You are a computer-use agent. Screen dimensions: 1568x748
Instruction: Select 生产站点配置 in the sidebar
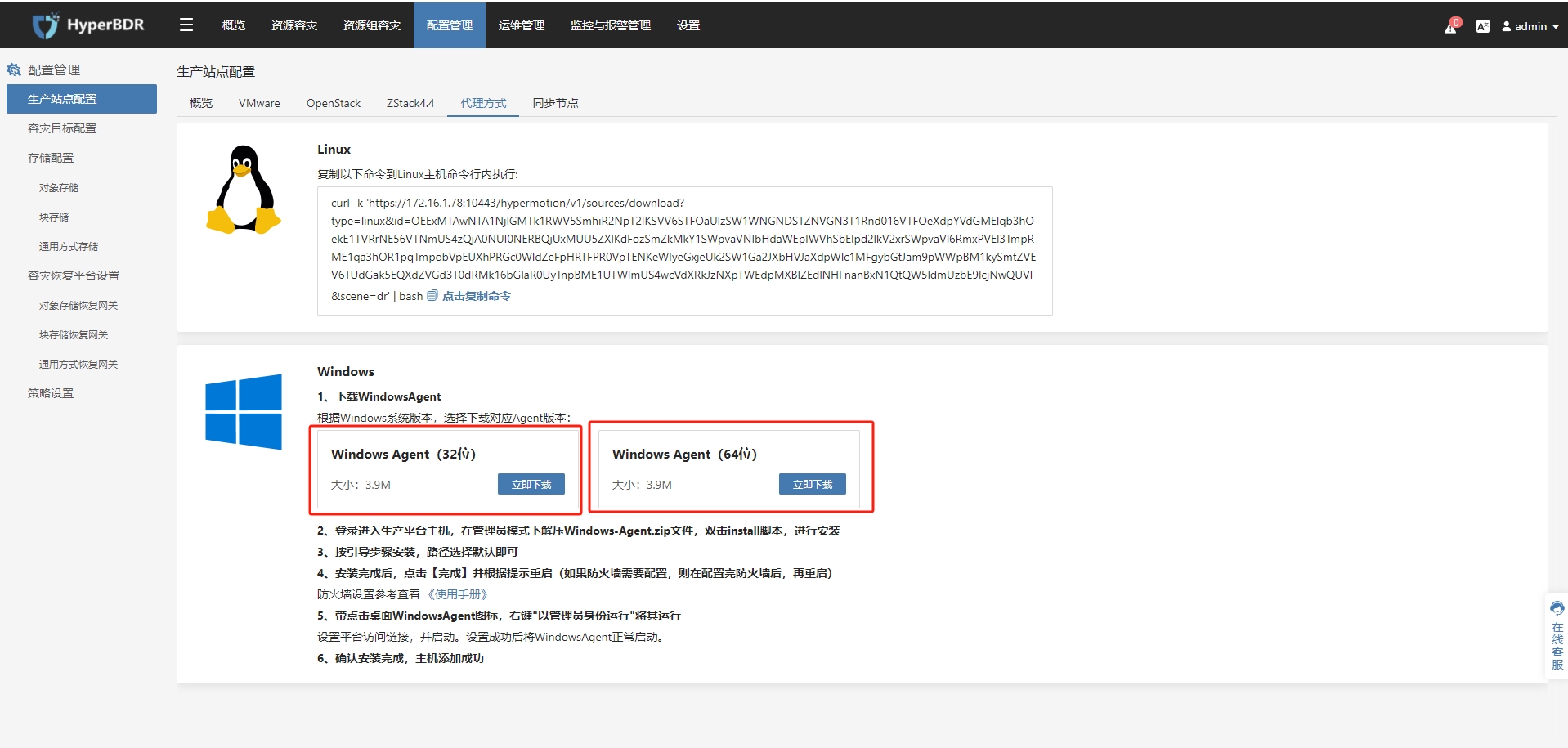click(82, 99)
